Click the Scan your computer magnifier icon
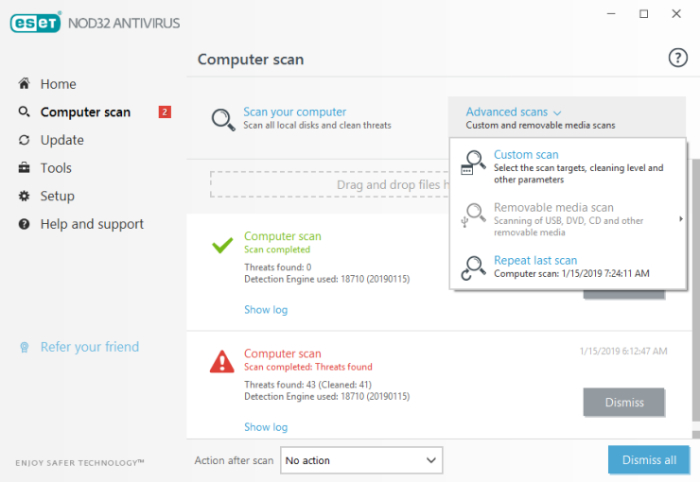700x482 pixels. [x=223, y=119]
